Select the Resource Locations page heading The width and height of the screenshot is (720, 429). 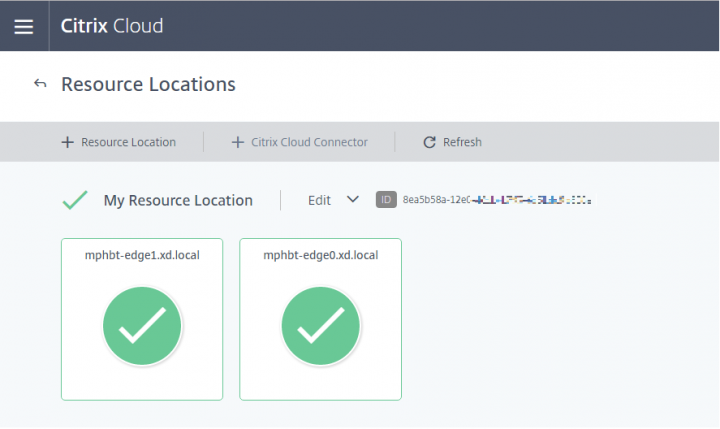[x=148, y=84]
